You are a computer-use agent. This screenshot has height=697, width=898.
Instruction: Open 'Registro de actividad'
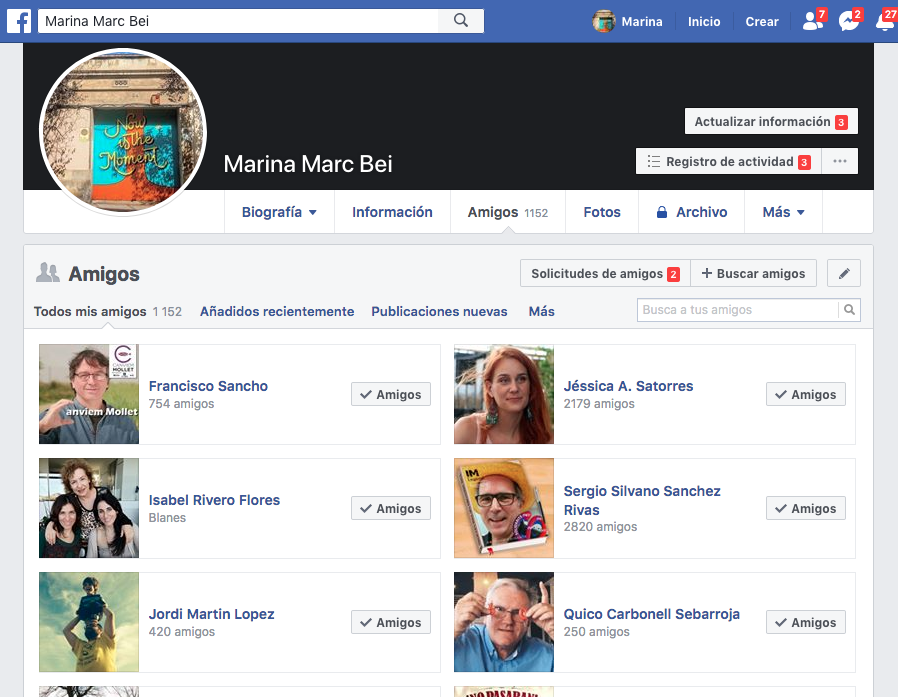coord(728,161)
